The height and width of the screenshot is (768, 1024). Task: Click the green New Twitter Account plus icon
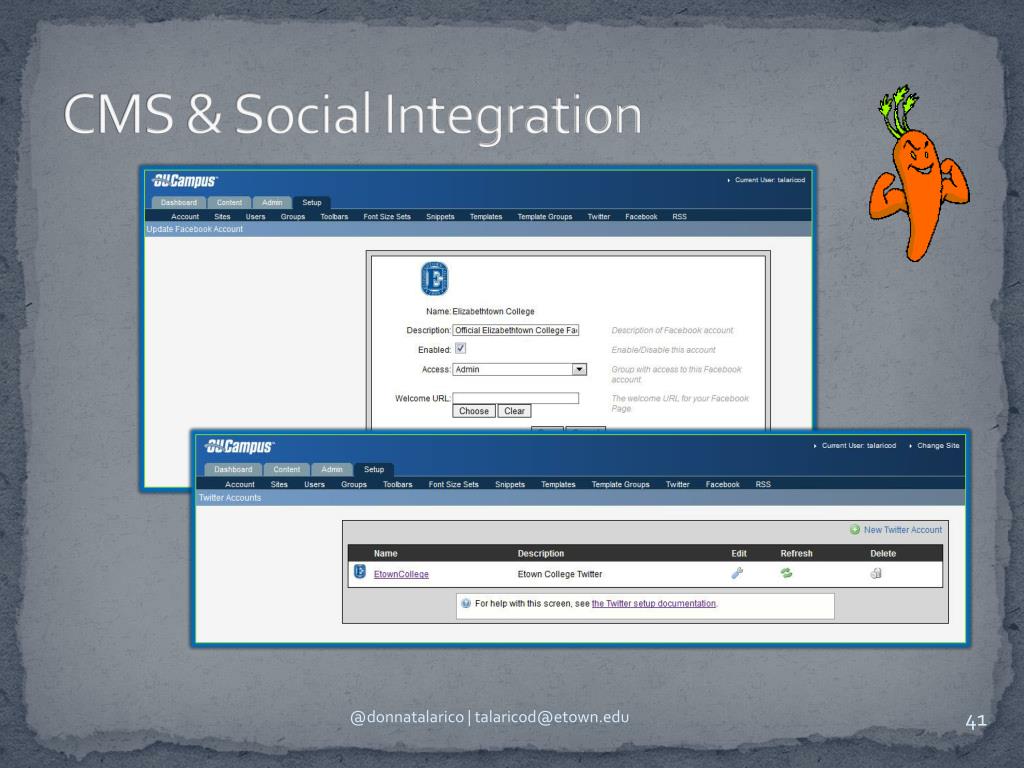click(x=855, y=530)
